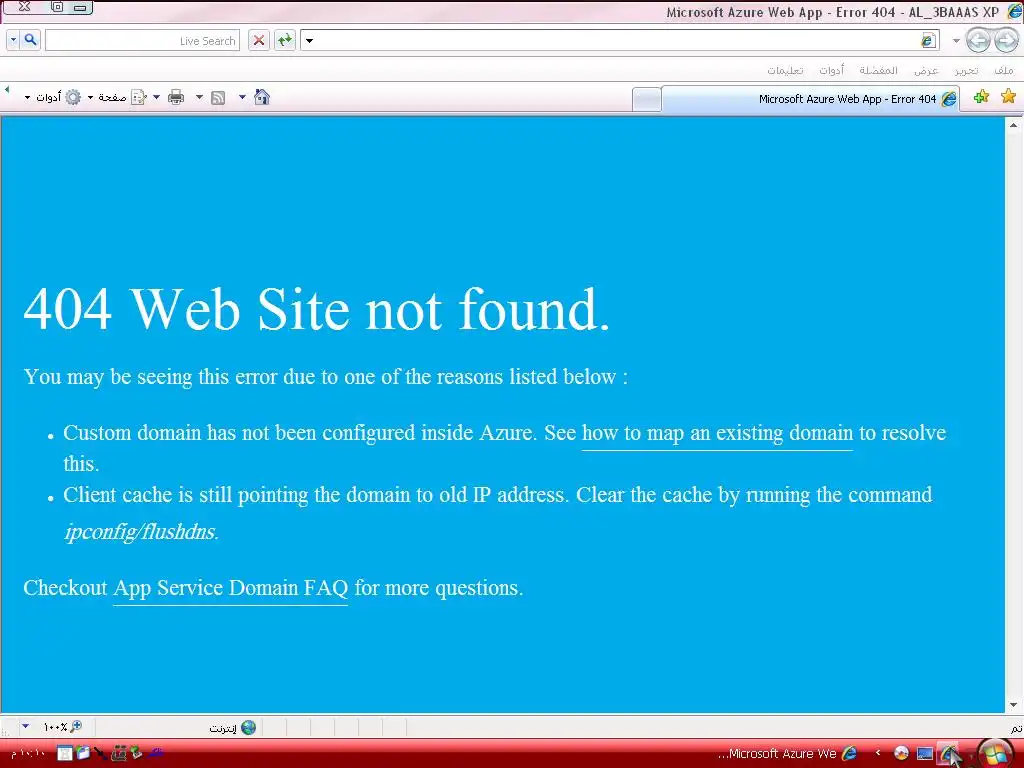Click the Add to Favorites star-plus icon
Screen dimensions: 1024x768
pyautogui.click(x=981, y=97)
